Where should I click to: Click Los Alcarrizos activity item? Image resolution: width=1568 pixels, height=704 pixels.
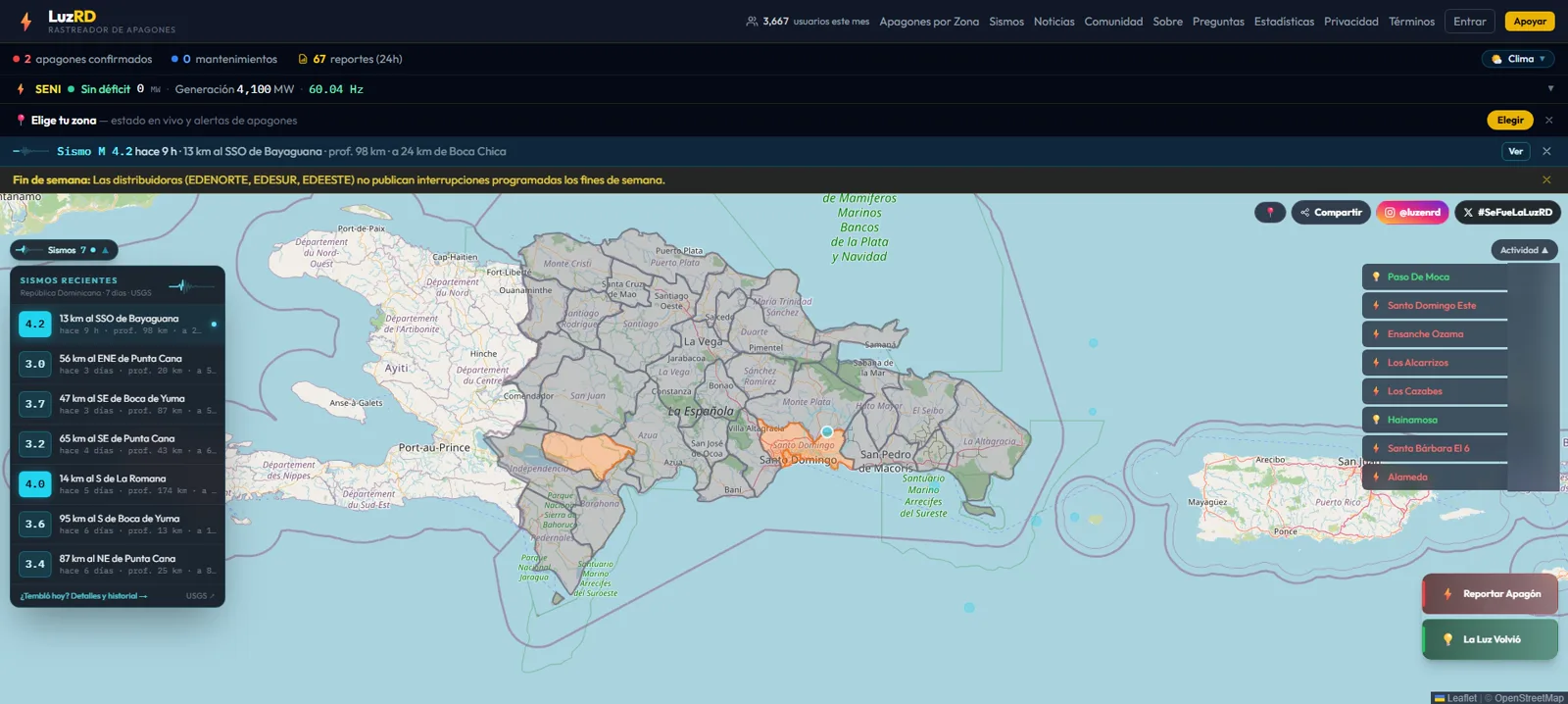1435,363
